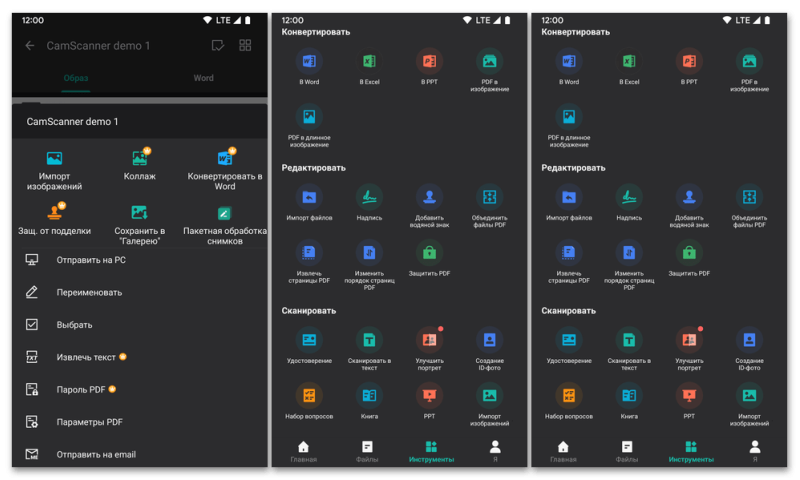The width and height of the screenshot is (800, 480).
Task: Tap the select-pages checkmark icon in header
Action: pos(218,46)
